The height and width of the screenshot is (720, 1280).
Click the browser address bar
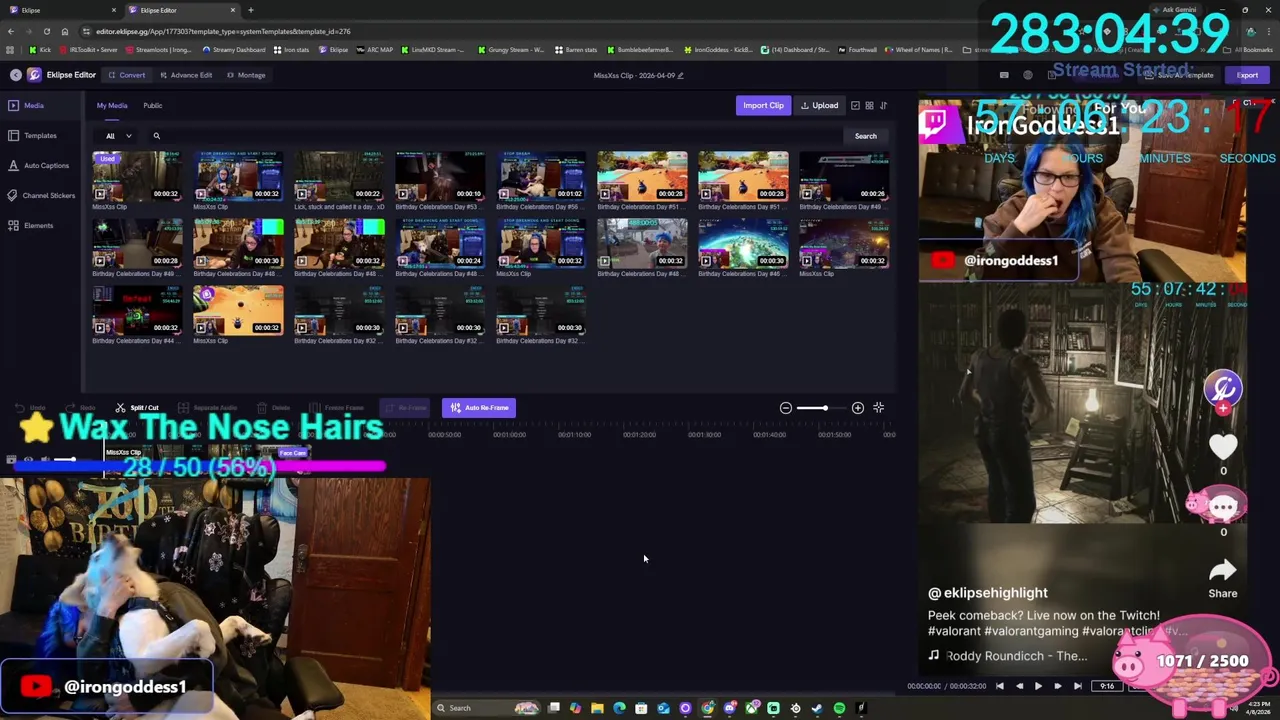coord(530,31)
